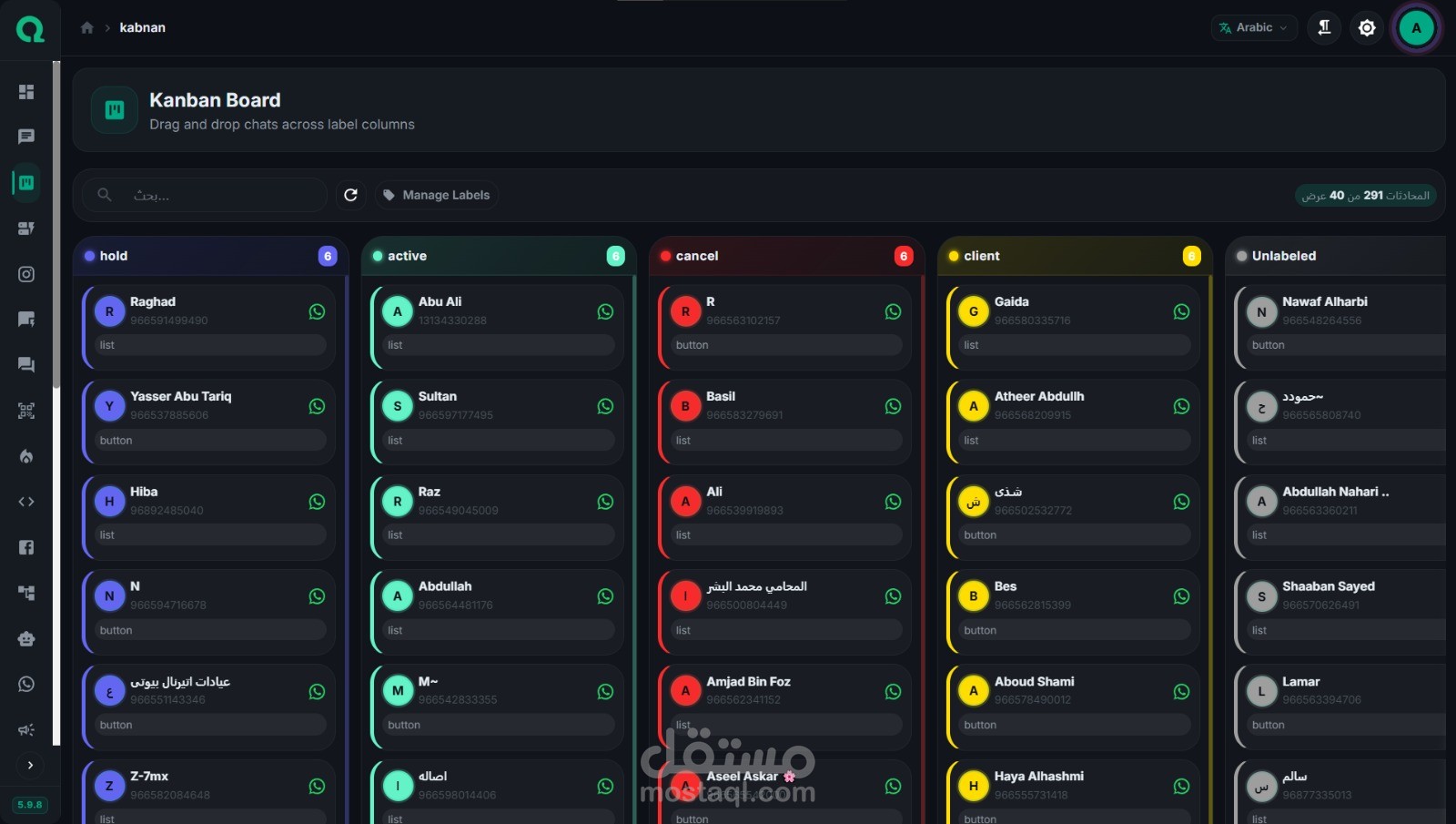Click the Aboud Shami avatar
This screenshot has width=1456, height=824.
coord(974,691)
